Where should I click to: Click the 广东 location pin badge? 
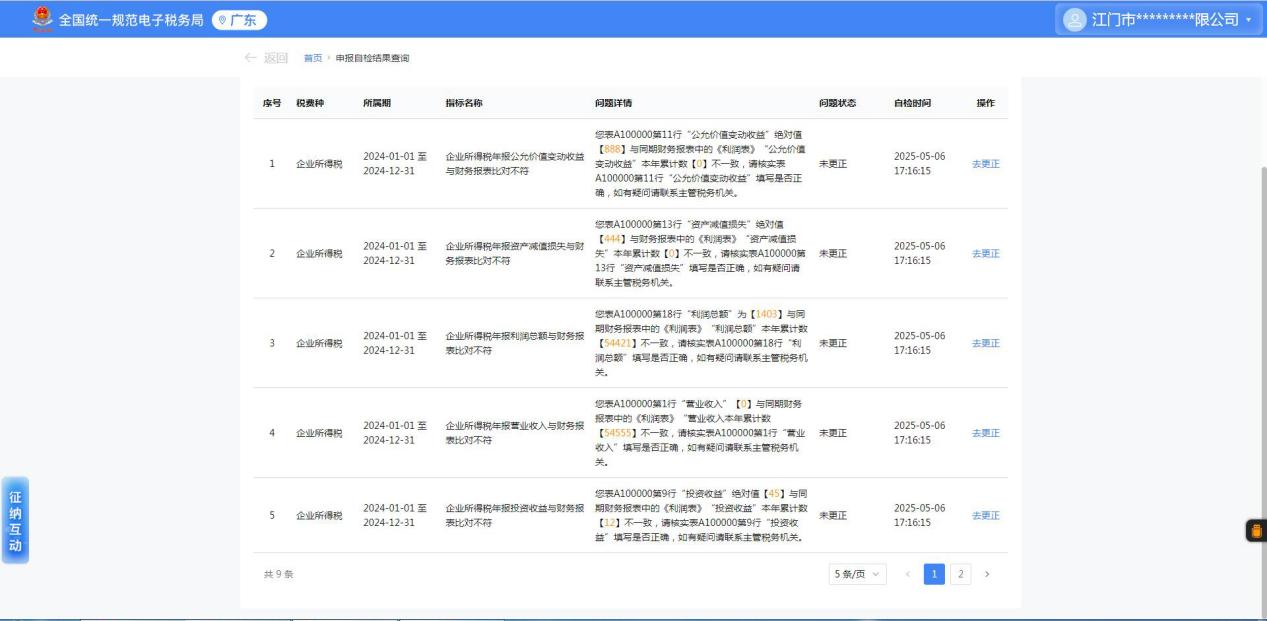pos(239,20)
